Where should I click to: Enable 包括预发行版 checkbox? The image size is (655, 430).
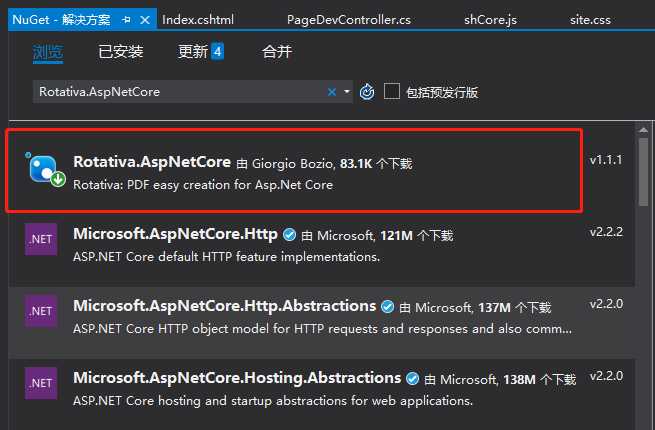pyautogui.click(x=392, y=92)
